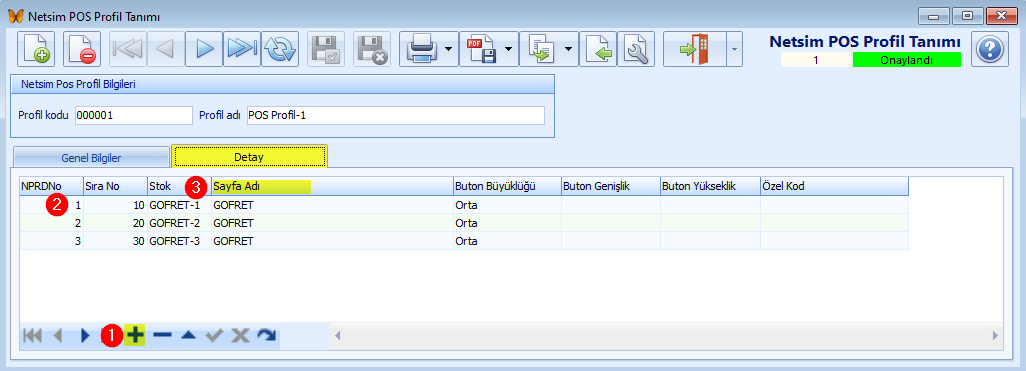1026x371 pixels.
Task: Click the exit door icon
Action: point(695,50)
